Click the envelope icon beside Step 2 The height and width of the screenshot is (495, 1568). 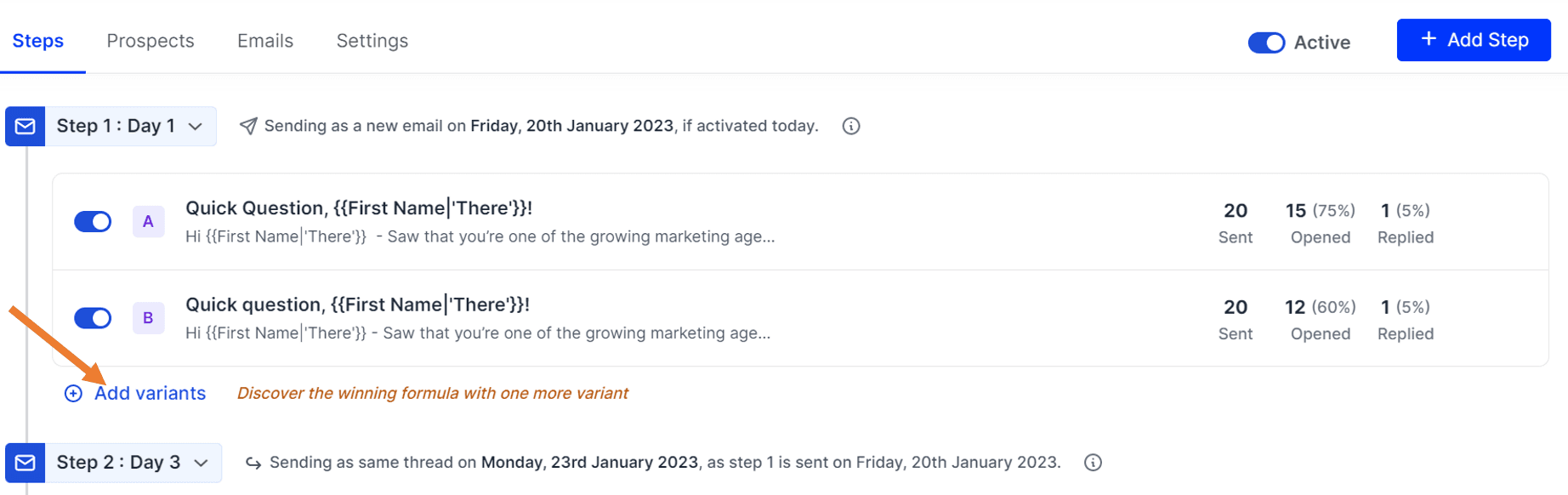(x=24, y=463)
